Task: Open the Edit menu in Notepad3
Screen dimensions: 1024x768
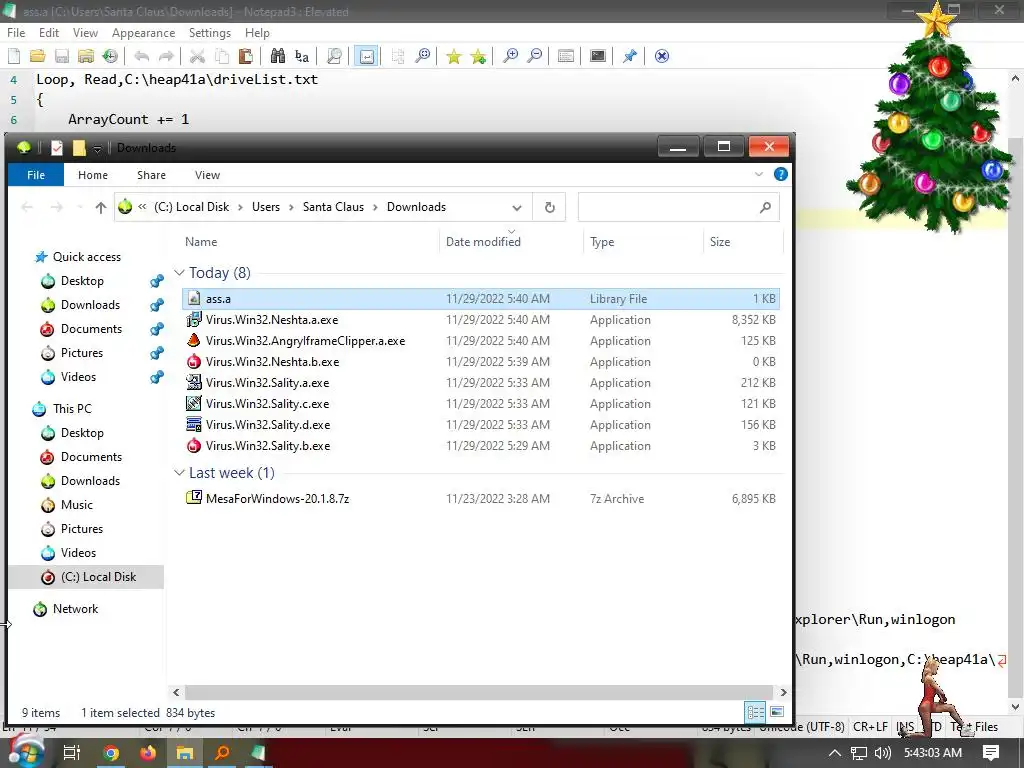Action: click(49, 33)
